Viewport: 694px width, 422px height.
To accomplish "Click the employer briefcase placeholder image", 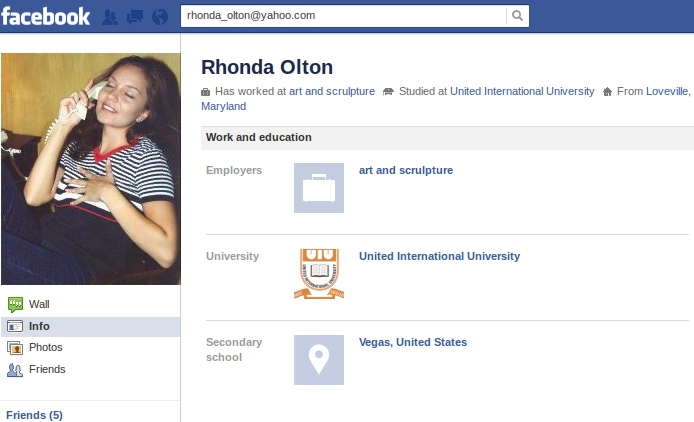I will (x=319, y=188).
